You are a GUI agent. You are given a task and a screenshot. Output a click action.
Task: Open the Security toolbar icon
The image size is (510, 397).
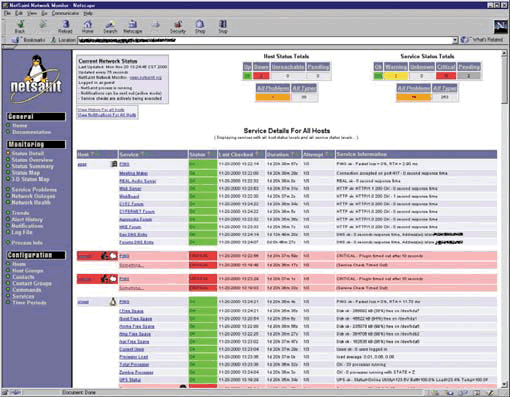point(178,26)
